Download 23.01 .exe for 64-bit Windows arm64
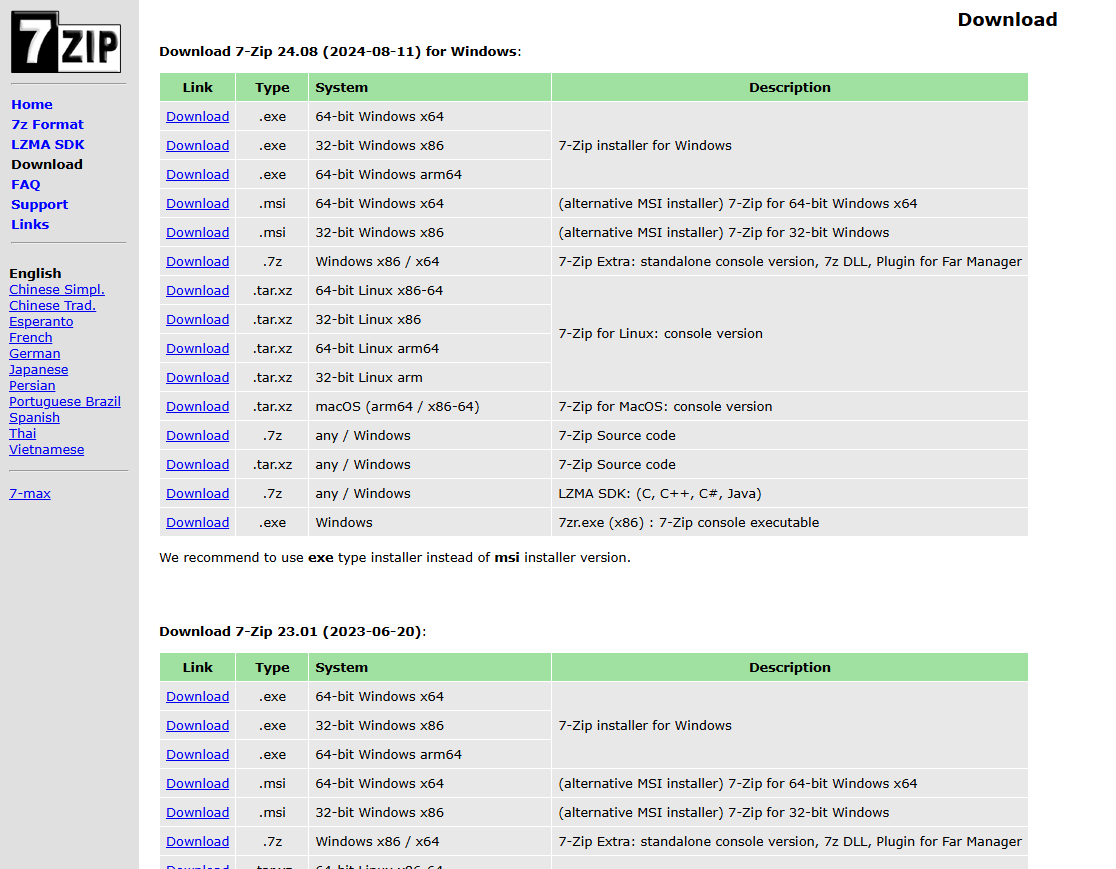The image size is (1116, 869). click(197, 754)
